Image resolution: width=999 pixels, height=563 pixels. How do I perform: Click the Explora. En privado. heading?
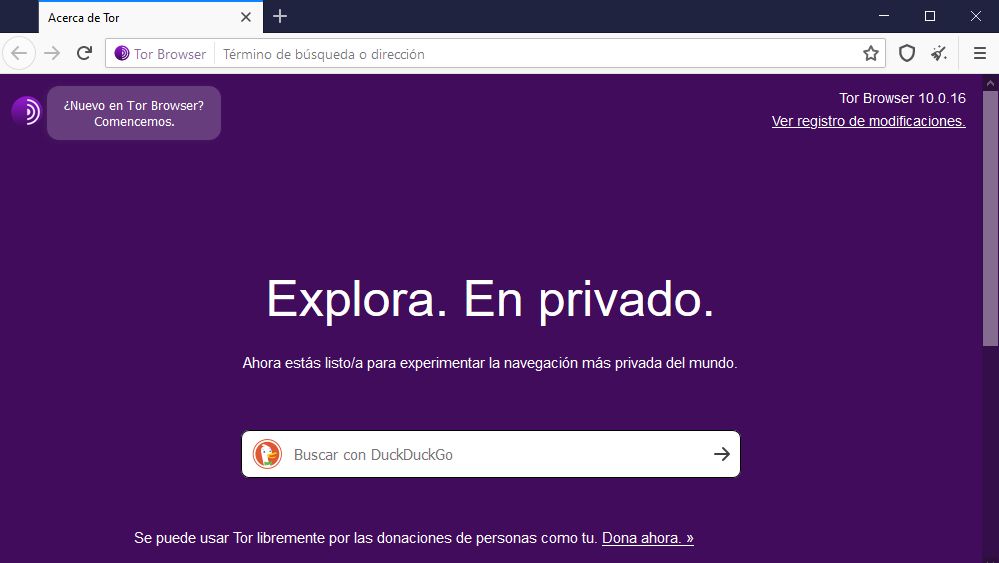click(x=490, y=299)
